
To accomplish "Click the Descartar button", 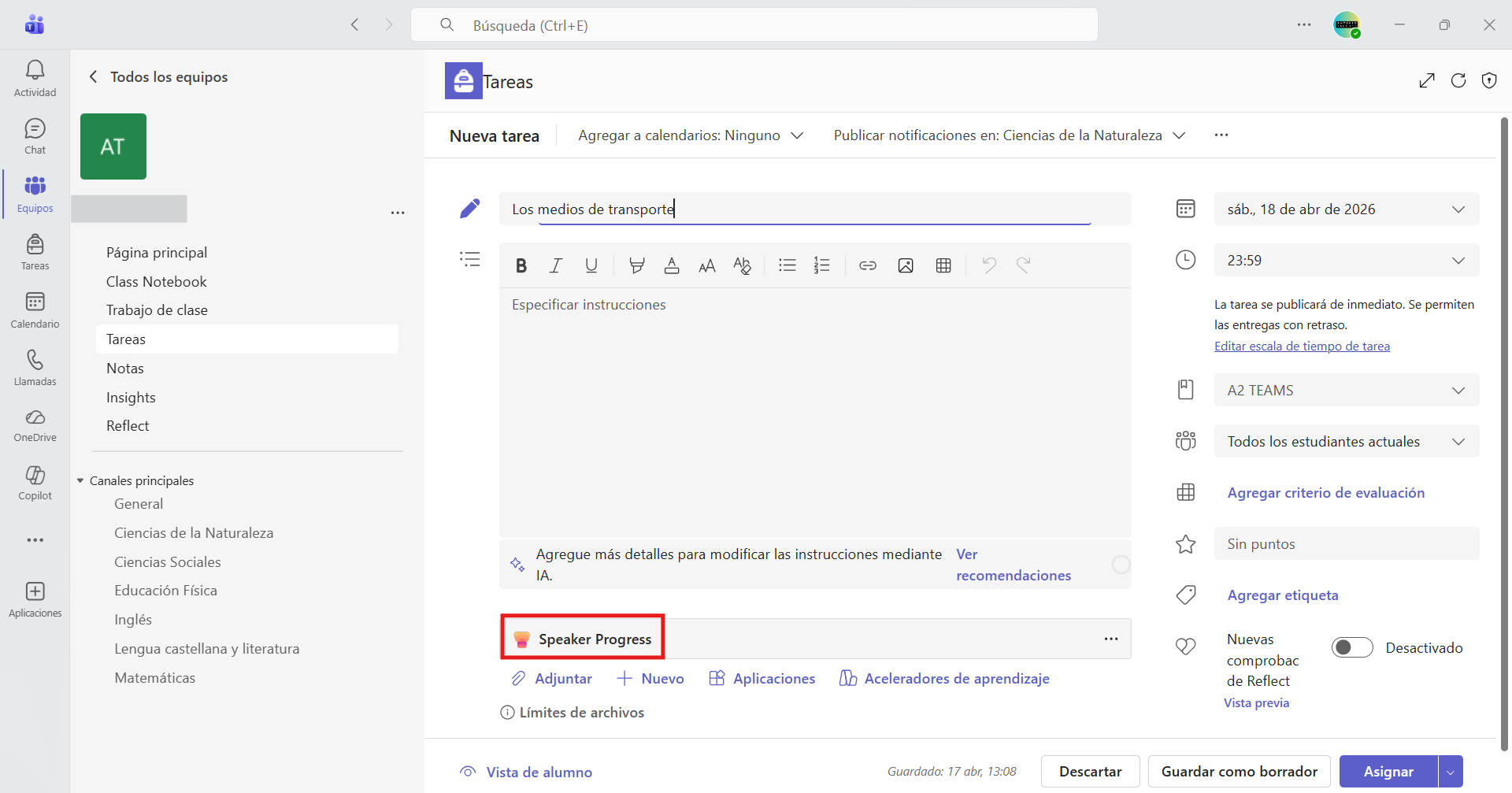I will point(1091,772).
